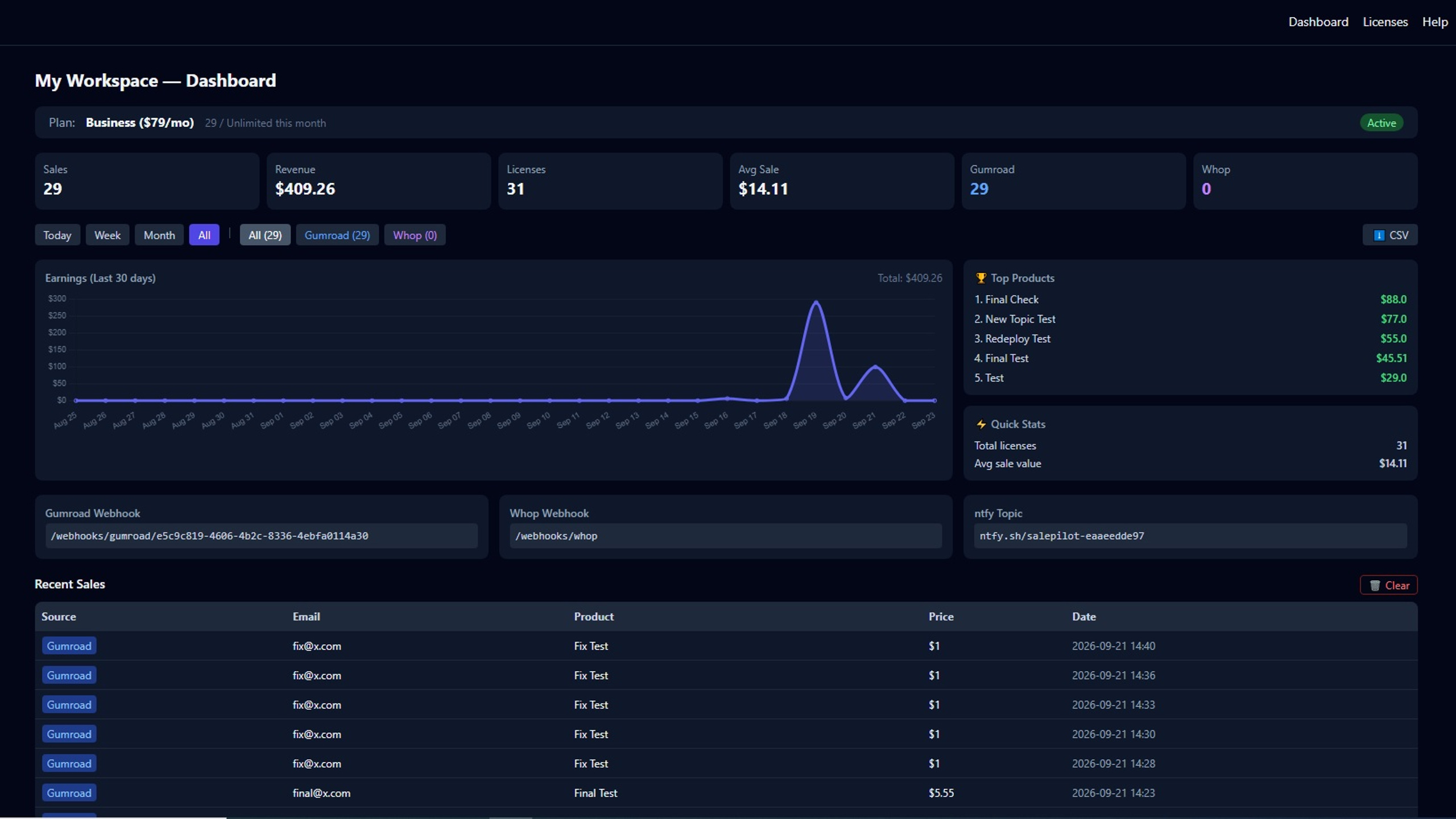Click 'New Topic Test' product row
The image size is (1456, 819).
pyautogui.click(x=1190, y=319)
